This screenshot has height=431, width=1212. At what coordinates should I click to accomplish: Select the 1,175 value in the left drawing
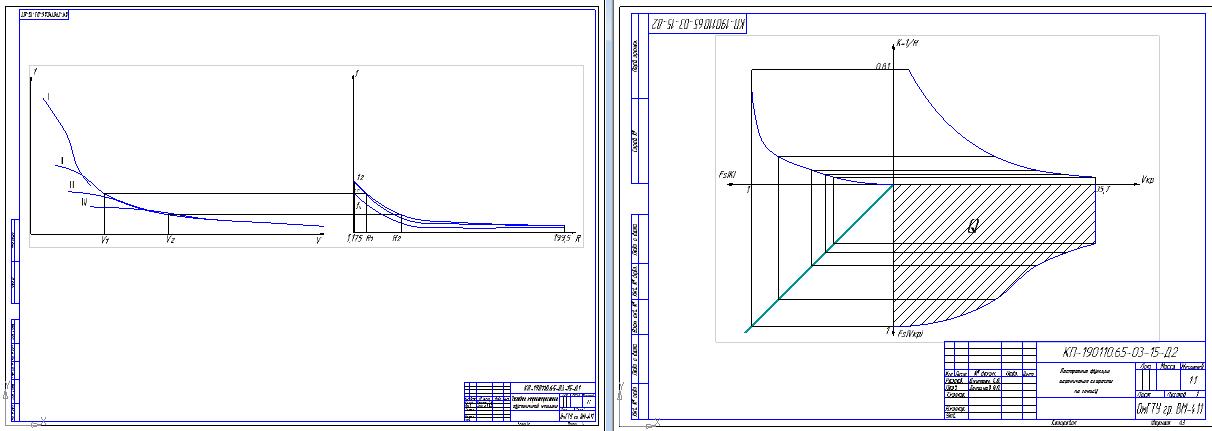coord(353,239)
